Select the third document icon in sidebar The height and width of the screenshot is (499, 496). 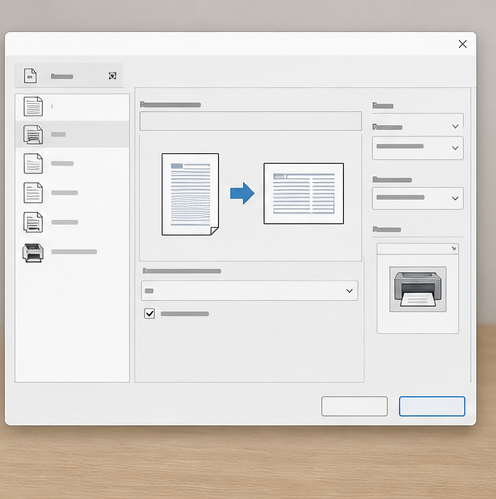click(33, 163)
